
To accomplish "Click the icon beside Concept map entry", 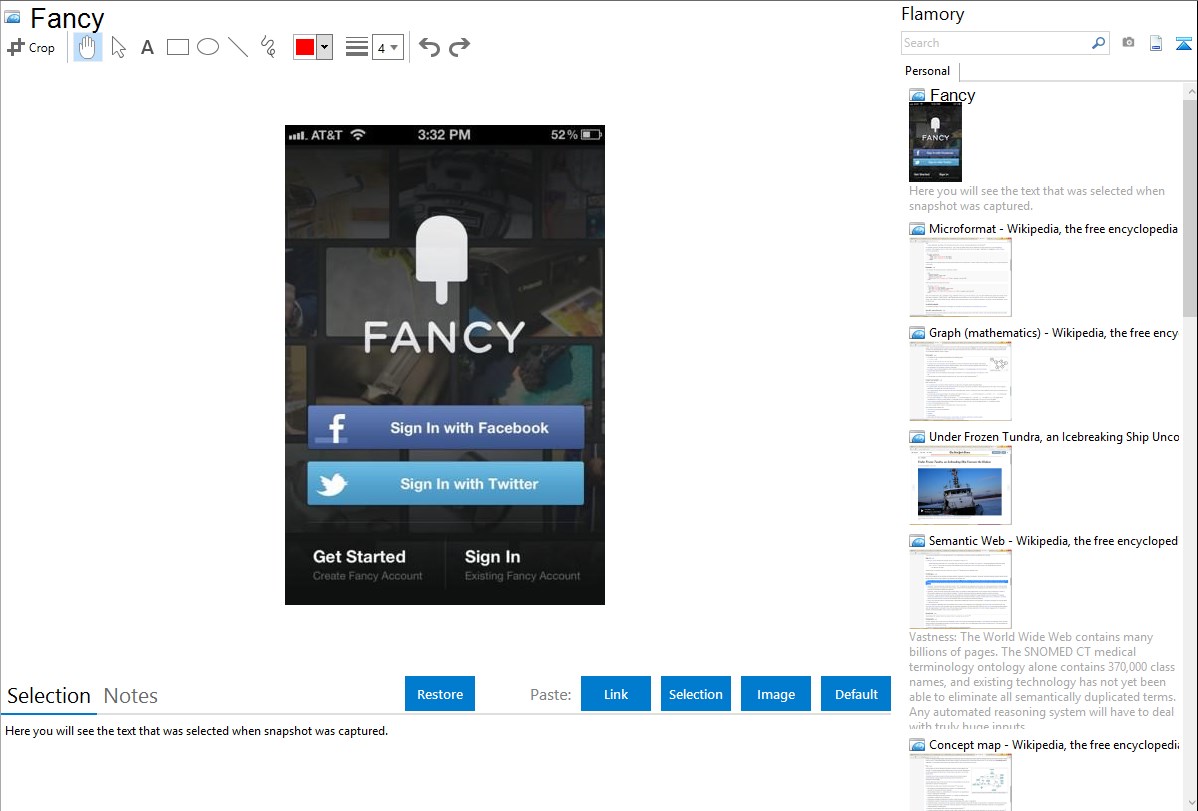I will pos(918,744).
